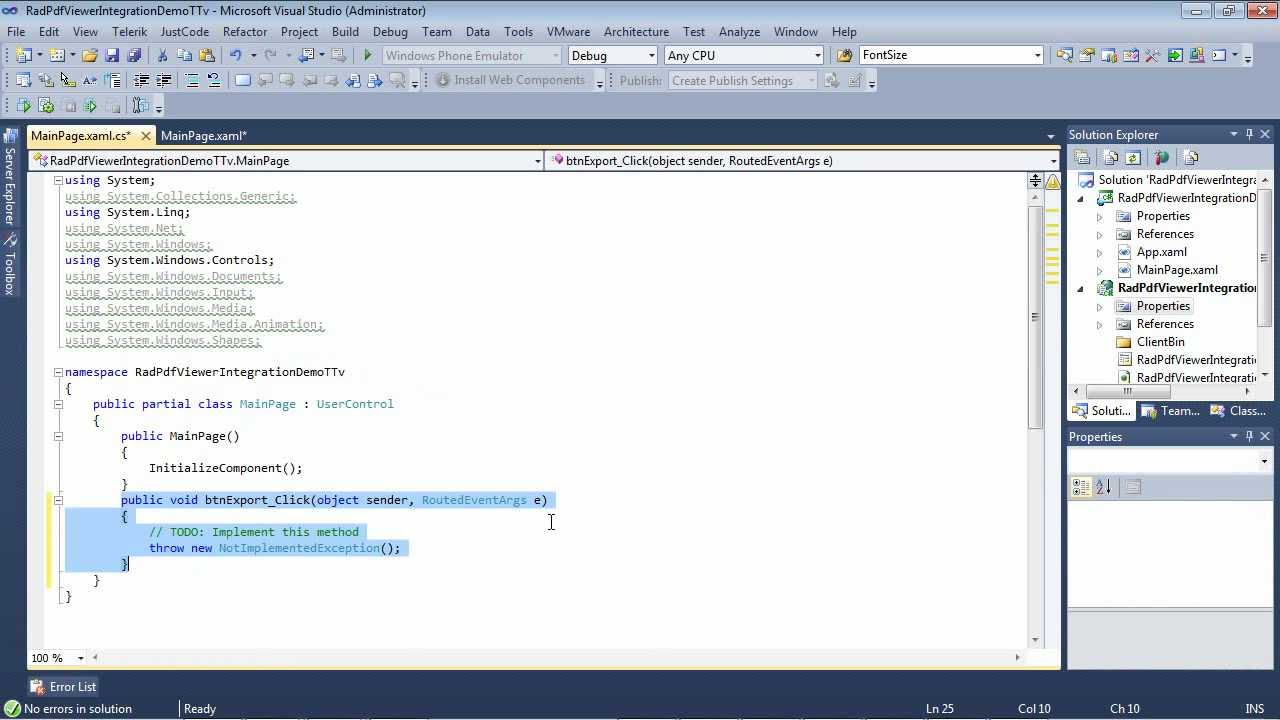
Task: Click the Undo arrow icon
Action: [236, 55]
